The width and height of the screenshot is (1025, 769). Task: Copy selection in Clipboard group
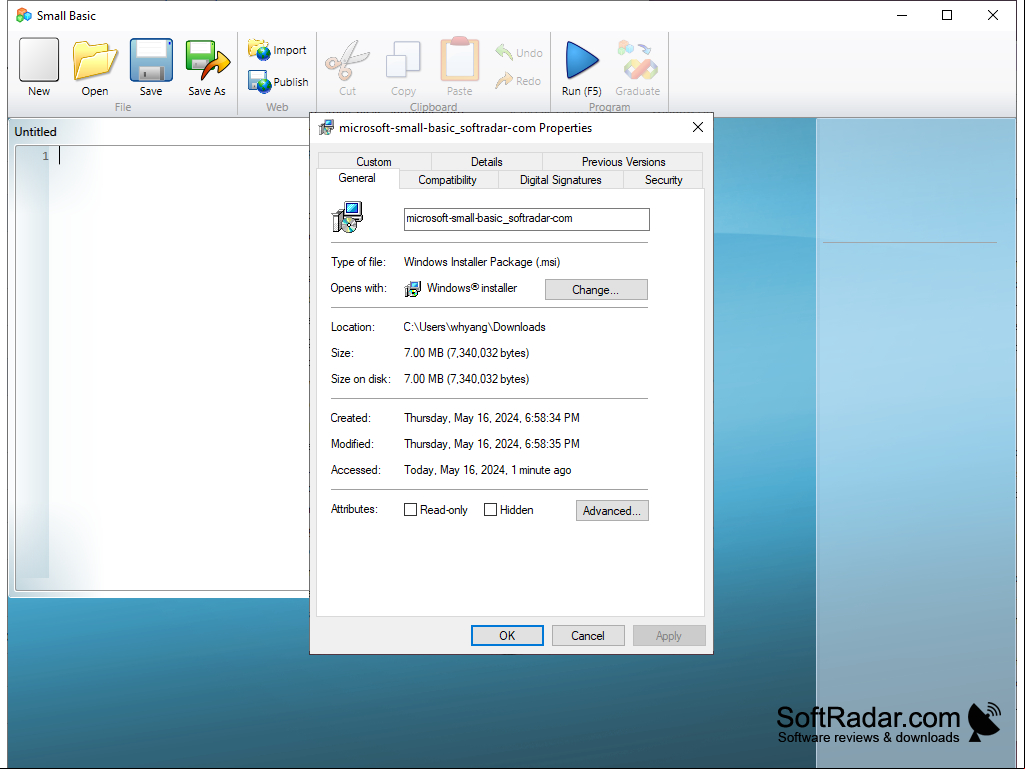pyautogui.click(x=403, y=67)
